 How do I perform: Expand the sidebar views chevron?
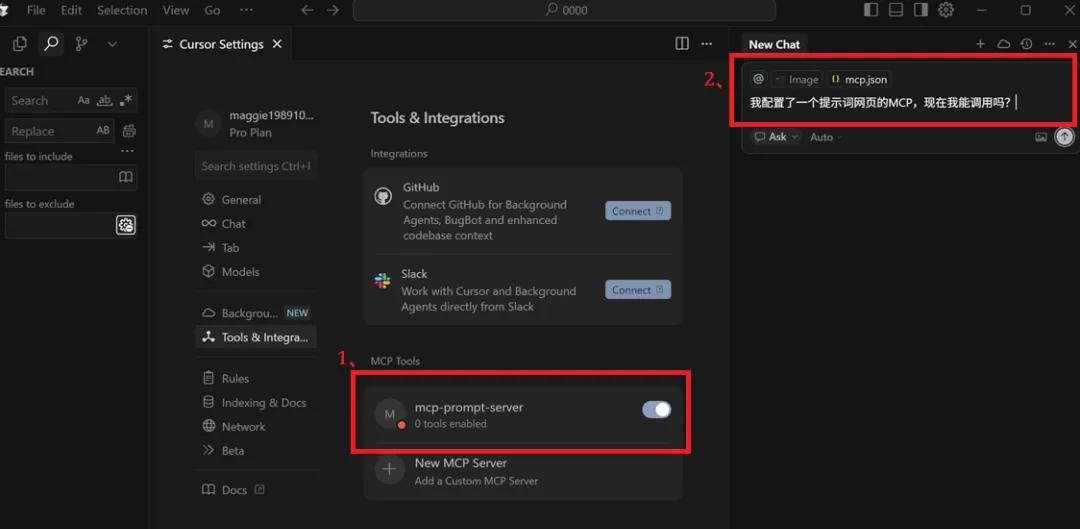(x=112, y=44)
